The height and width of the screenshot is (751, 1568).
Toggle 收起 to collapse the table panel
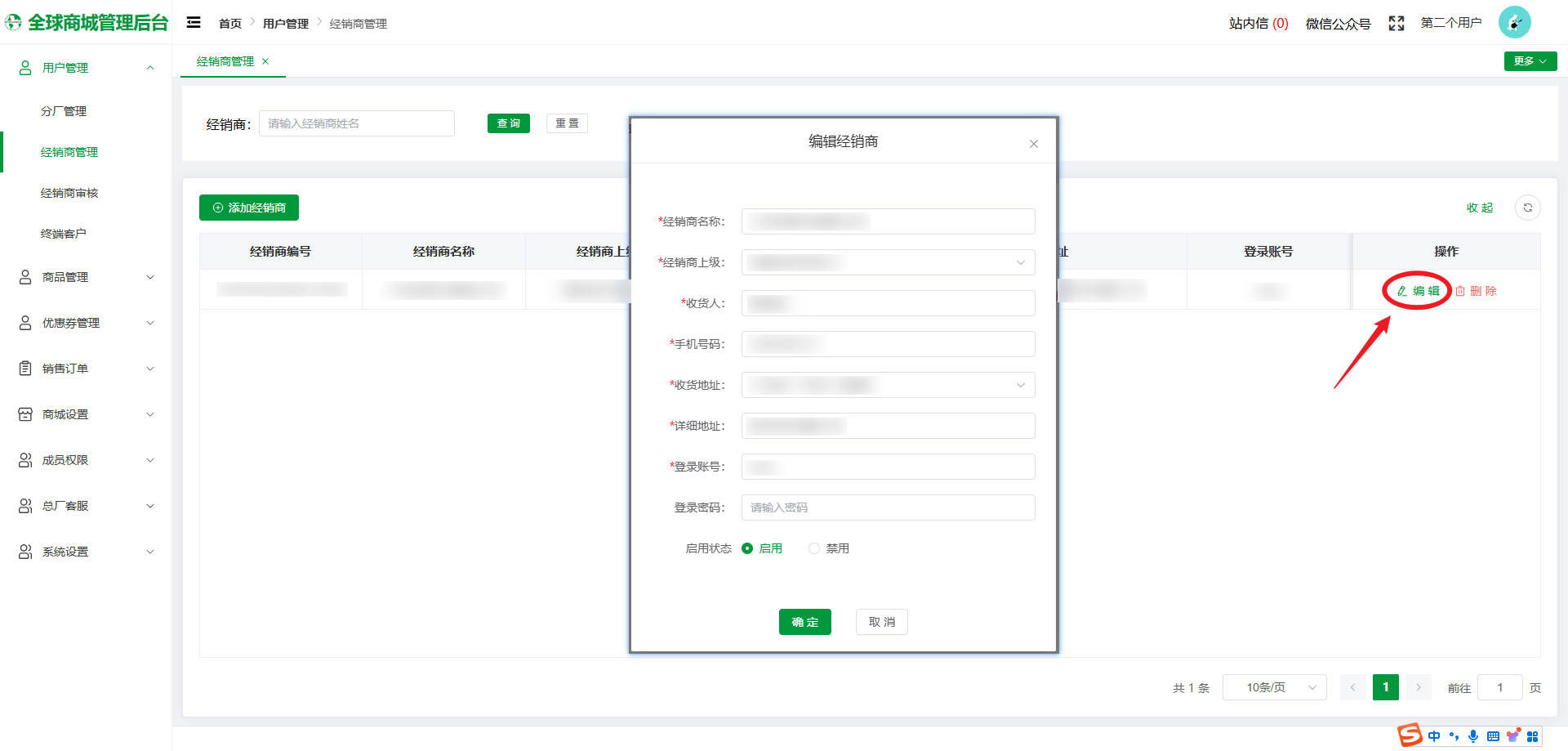1480,208
